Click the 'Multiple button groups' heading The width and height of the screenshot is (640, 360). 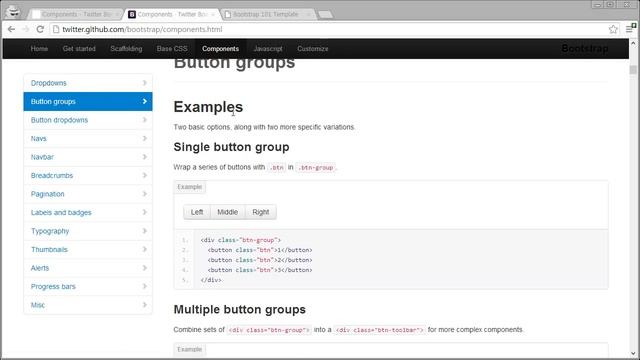240,309
